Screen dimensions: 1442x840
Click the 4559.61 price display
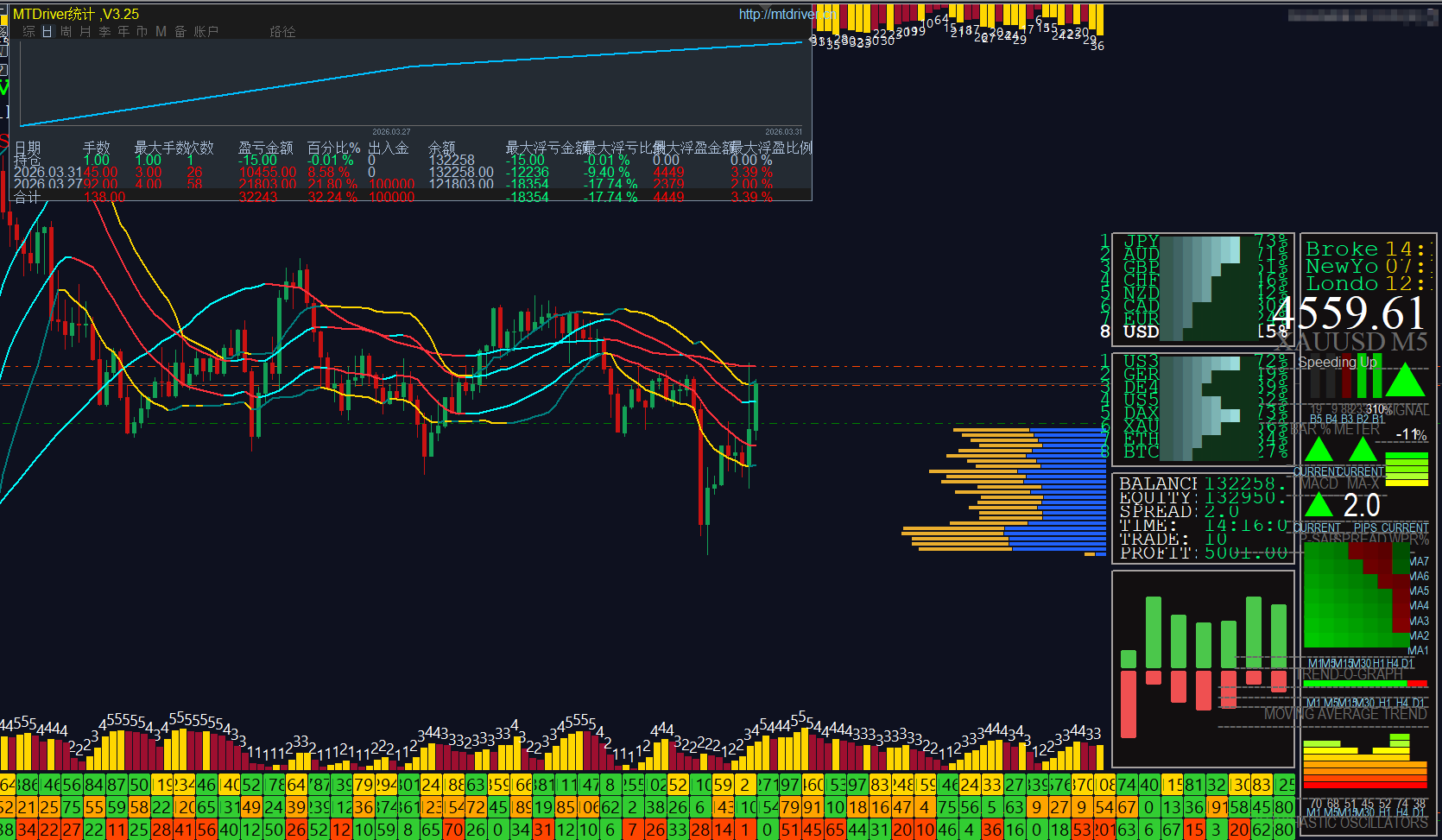pyautogui.click(x=1349, y=313)
